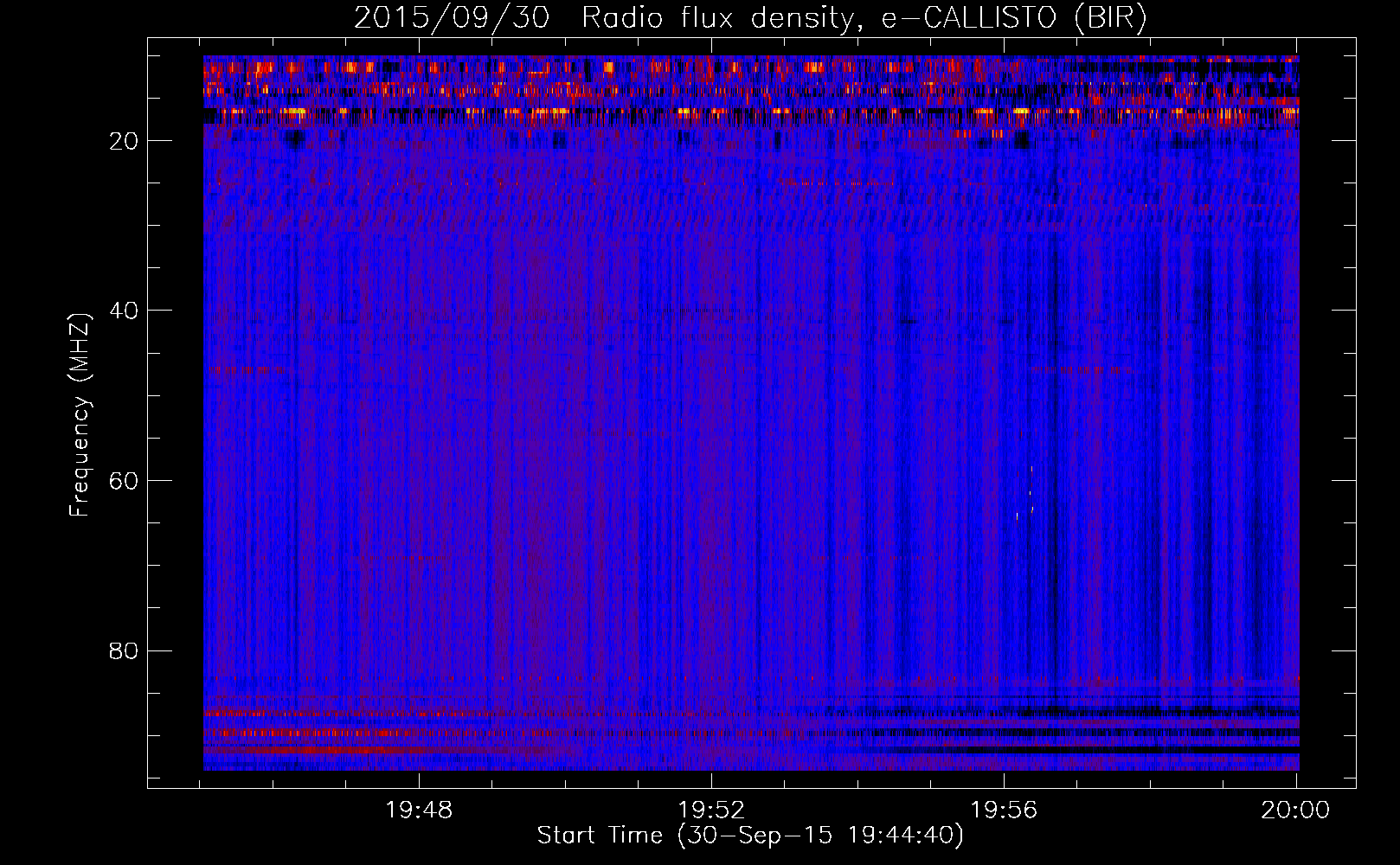Click the 19:48 time tick label

click(x=419, y=811)
